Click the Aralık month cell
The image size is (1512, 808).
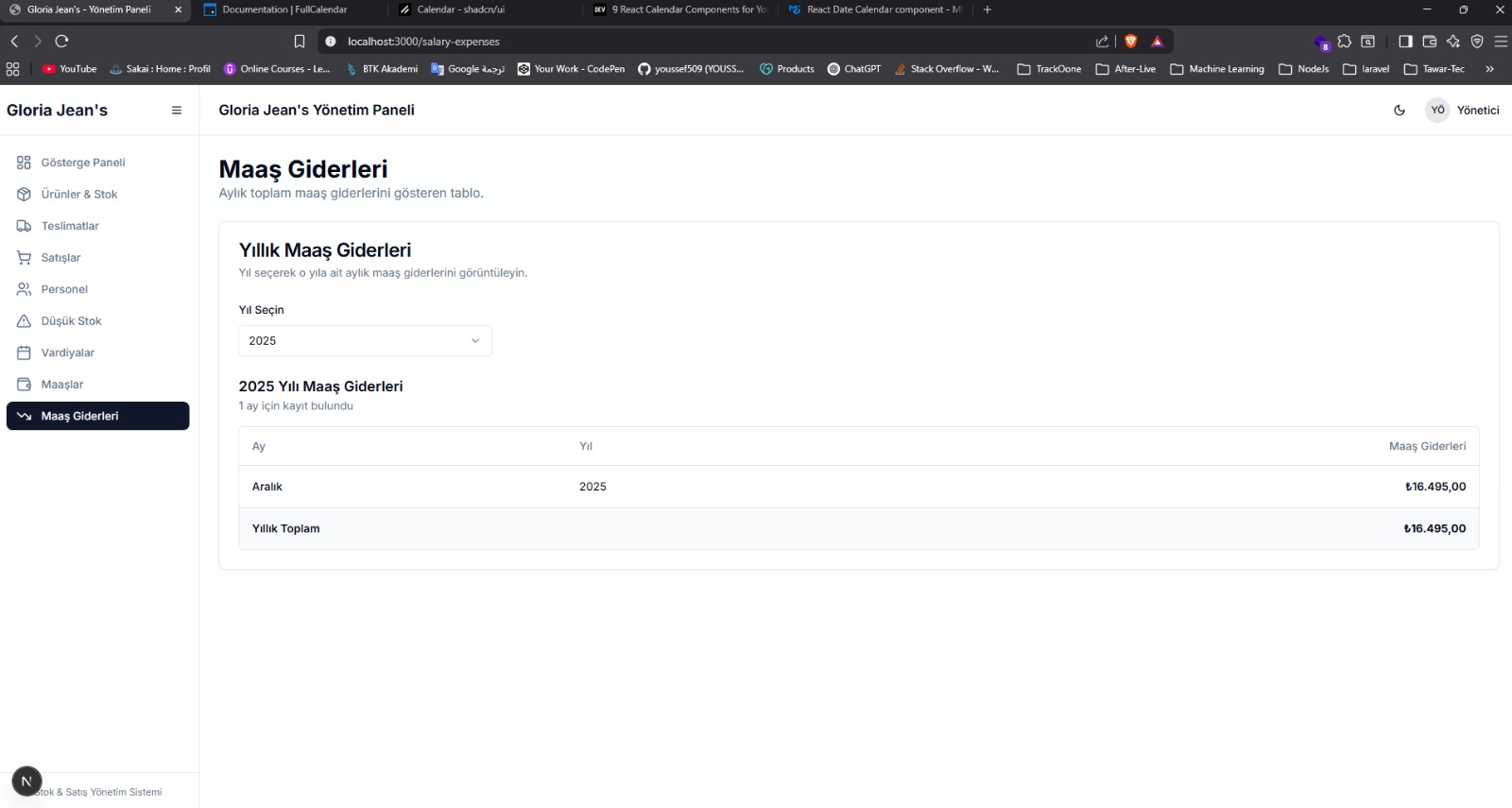tap(267, 487)
